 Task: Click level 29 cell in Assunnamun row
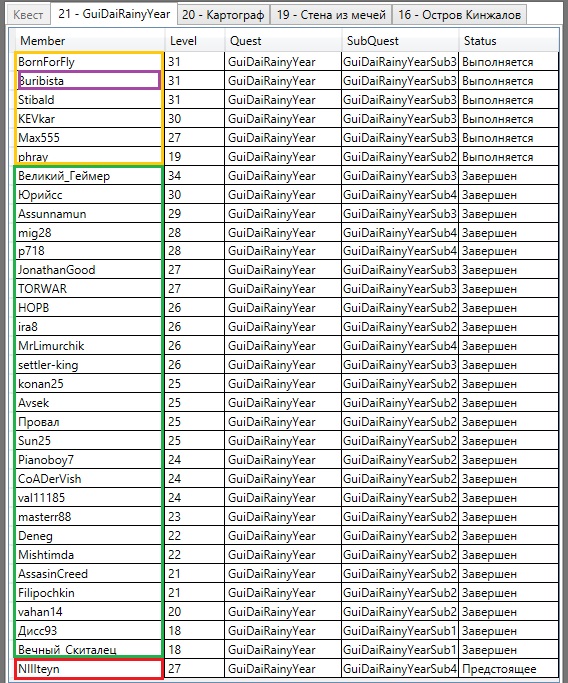[195, 214]
